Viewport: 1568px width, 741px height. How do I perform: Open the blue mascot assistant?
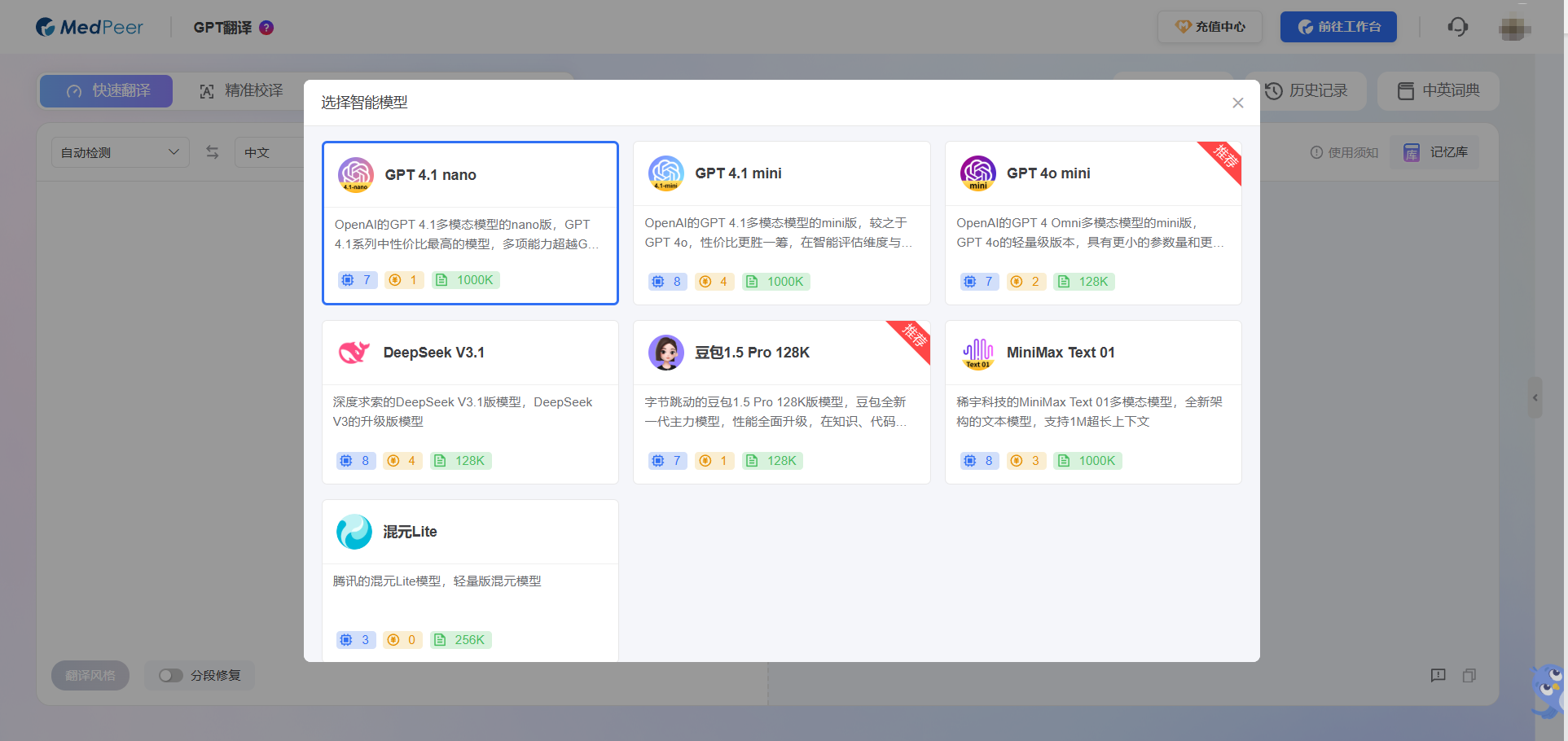[x=1548, y=691]
